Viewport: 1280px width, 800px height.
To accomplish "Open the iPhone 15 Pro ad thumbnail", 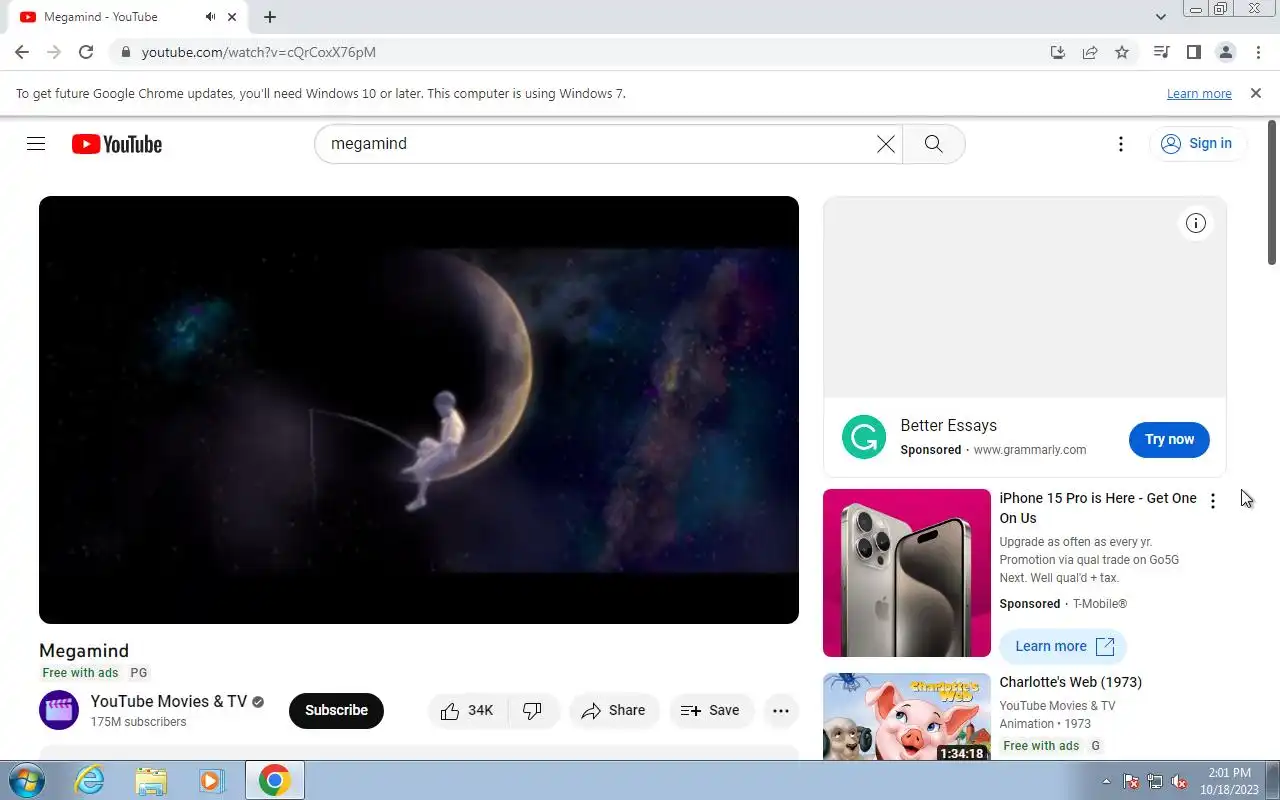I will tap(907, 573).
